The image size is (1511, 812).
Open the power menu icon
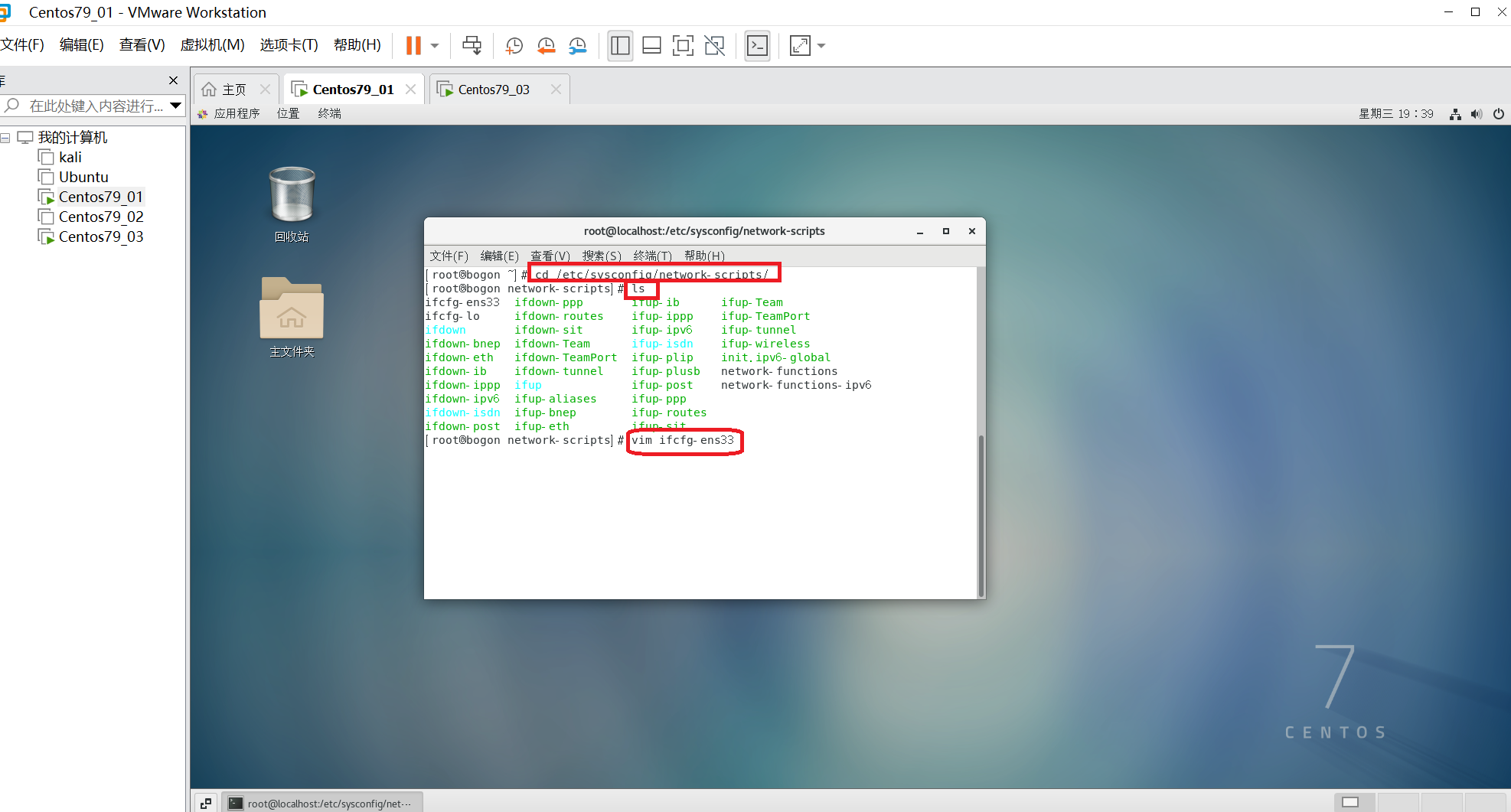[1499, 114]
